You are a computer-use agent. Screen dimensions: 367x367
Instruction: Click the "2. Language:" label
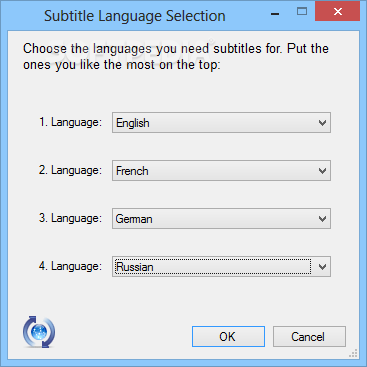[x=70, y=170]
